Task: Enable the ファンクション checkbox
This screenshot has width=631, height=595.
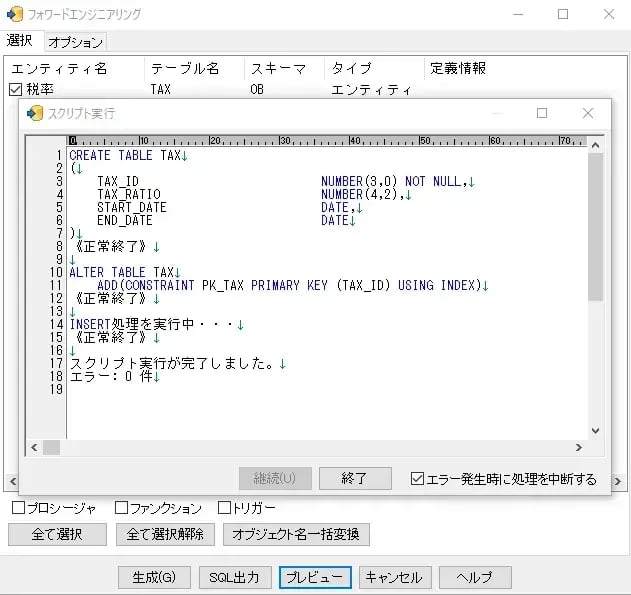Action: (121, 508)
